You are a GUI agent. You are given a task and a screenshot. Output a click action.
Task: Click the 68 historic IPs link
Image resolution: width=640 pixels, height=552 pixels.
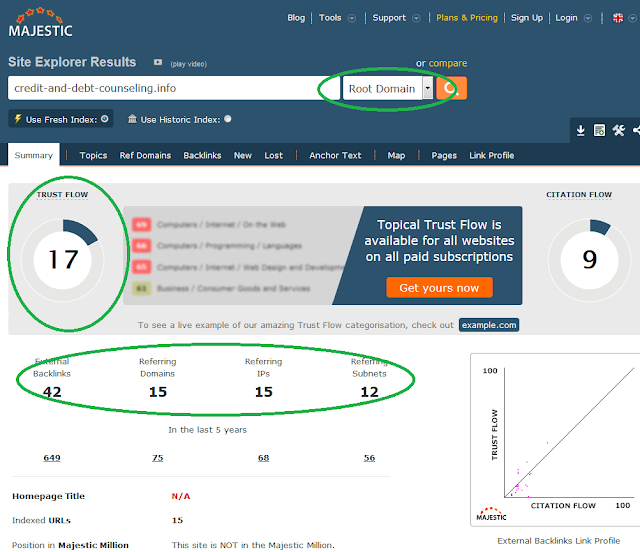263,458
